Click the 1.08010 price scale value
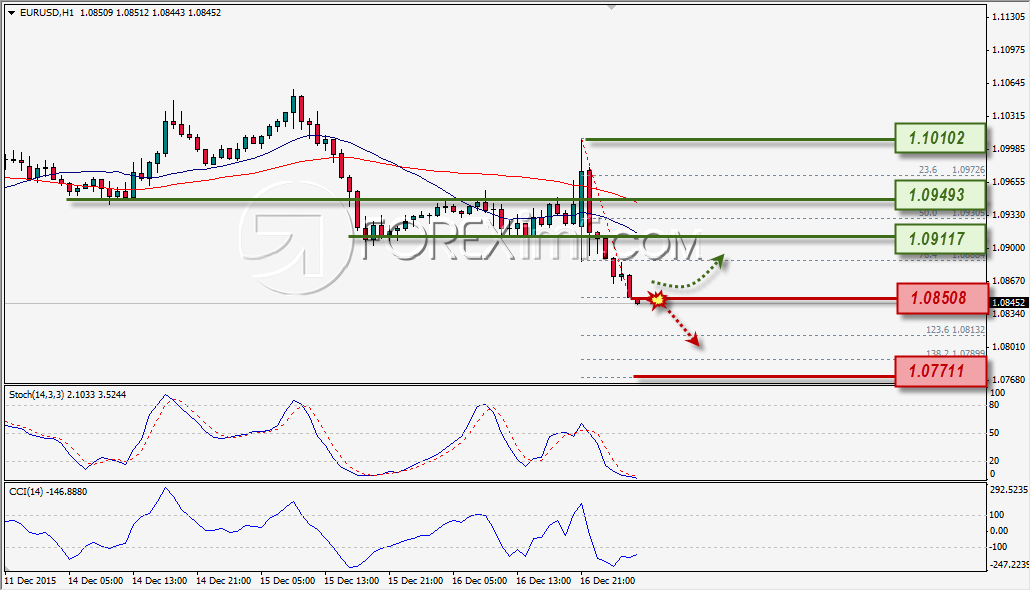The height and width of the screenshot is (591, 1031). [x=1009, y=346]
